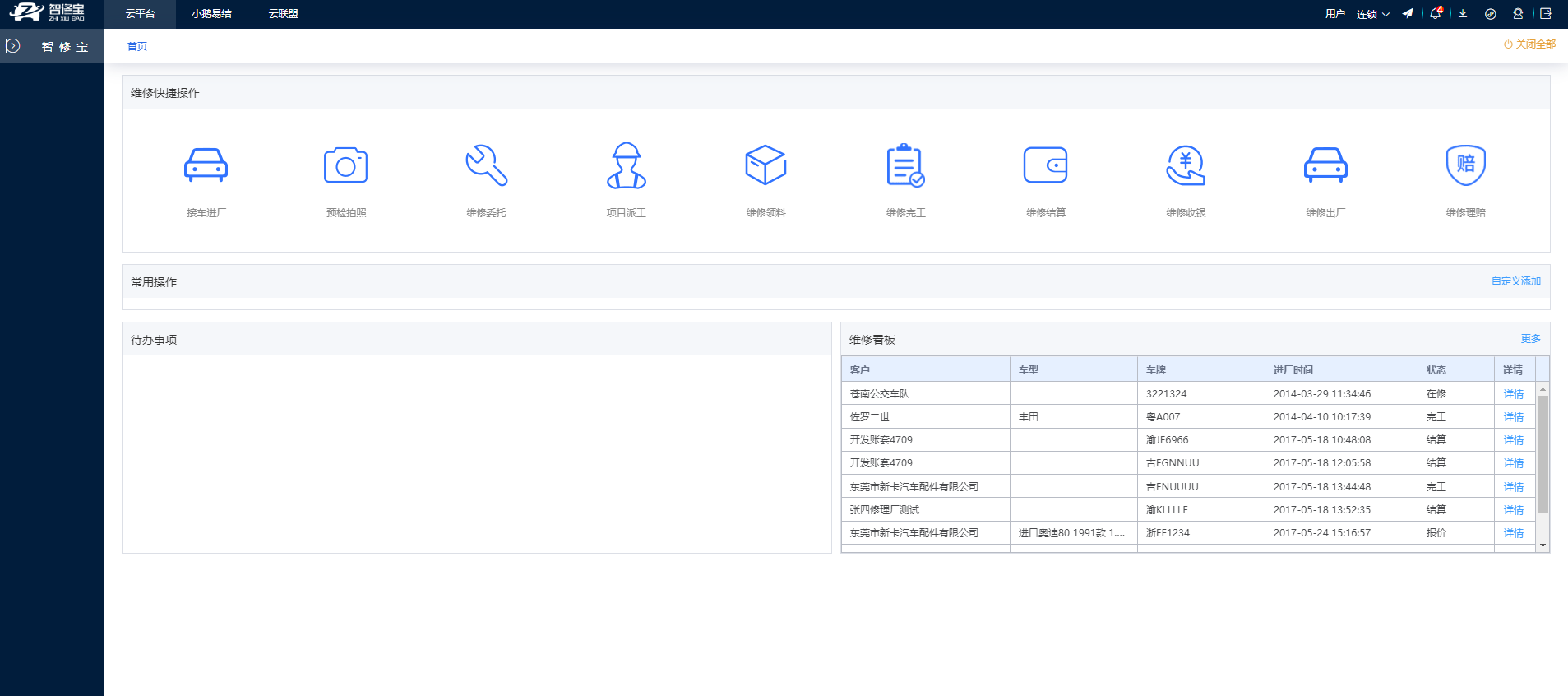The height and width of the screenshot is (696, 1568).
Task: Select time cell 2017-05-24 15:16:57
Action: 1341,533
